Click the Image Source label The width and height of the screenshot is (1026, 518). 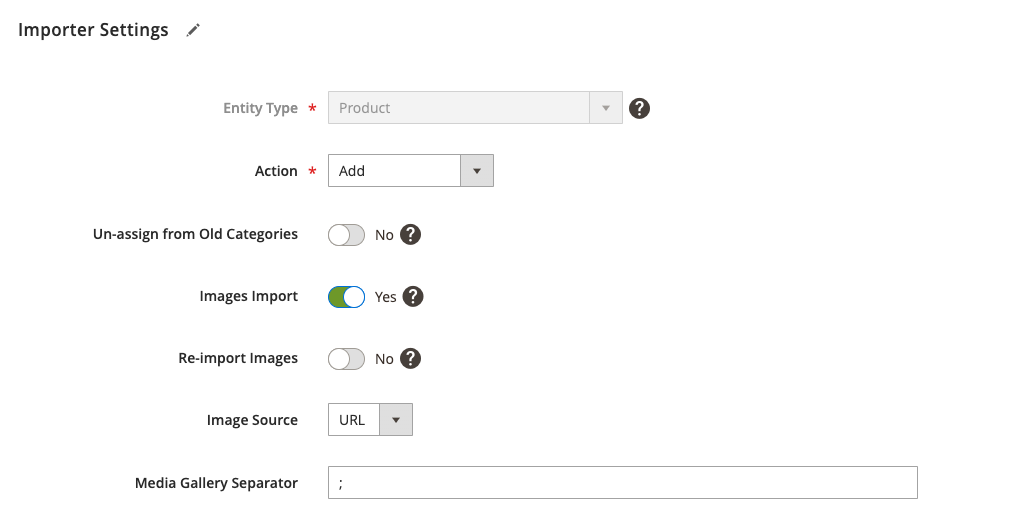tap(252, 420)
